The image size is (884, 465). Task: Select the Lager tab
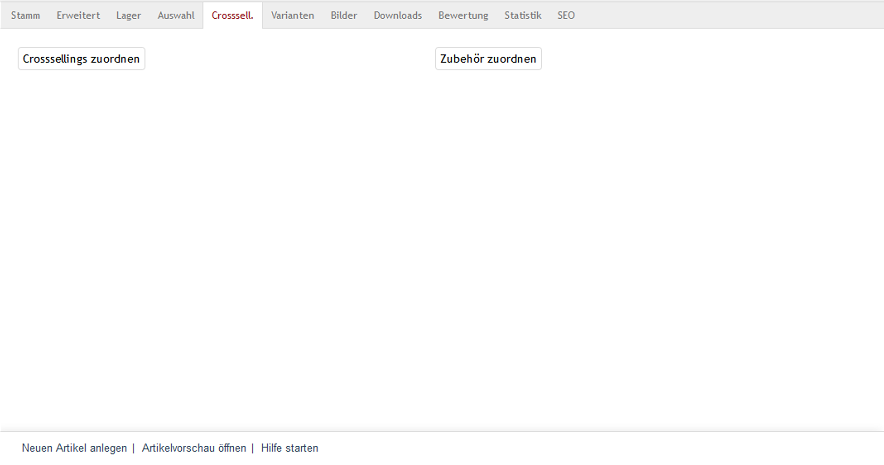pyautogui.click(x=128, y=16)
